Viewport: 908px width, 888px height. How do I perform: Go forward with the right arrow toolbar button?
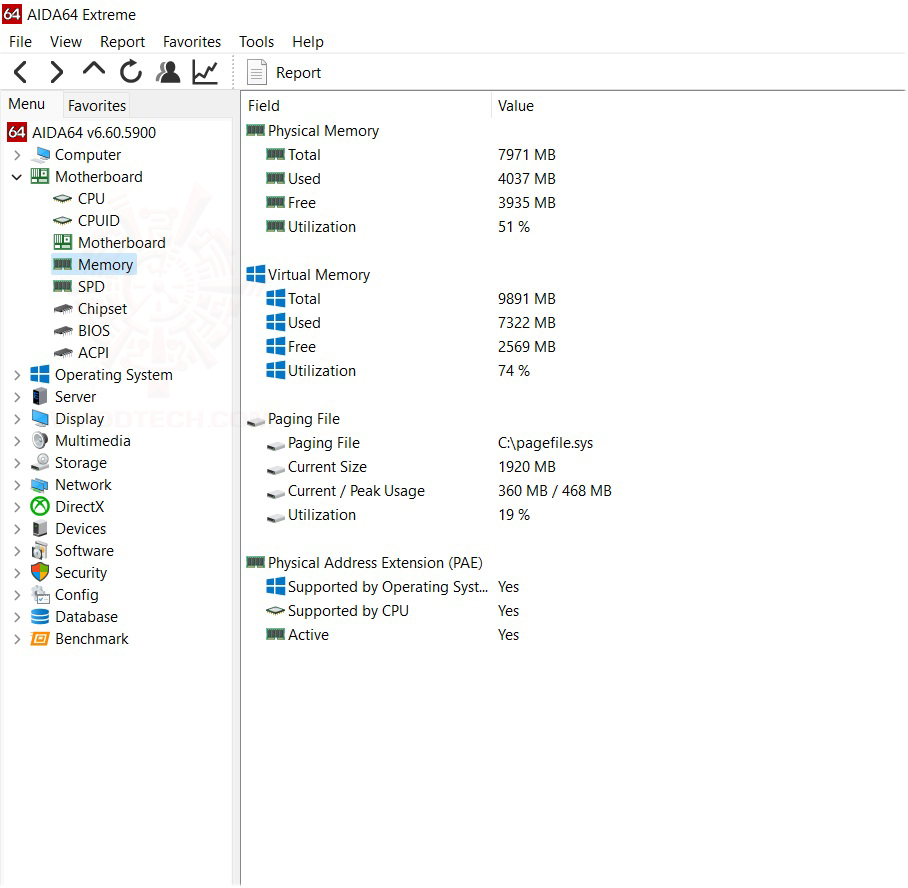click(x=56, y=72)
